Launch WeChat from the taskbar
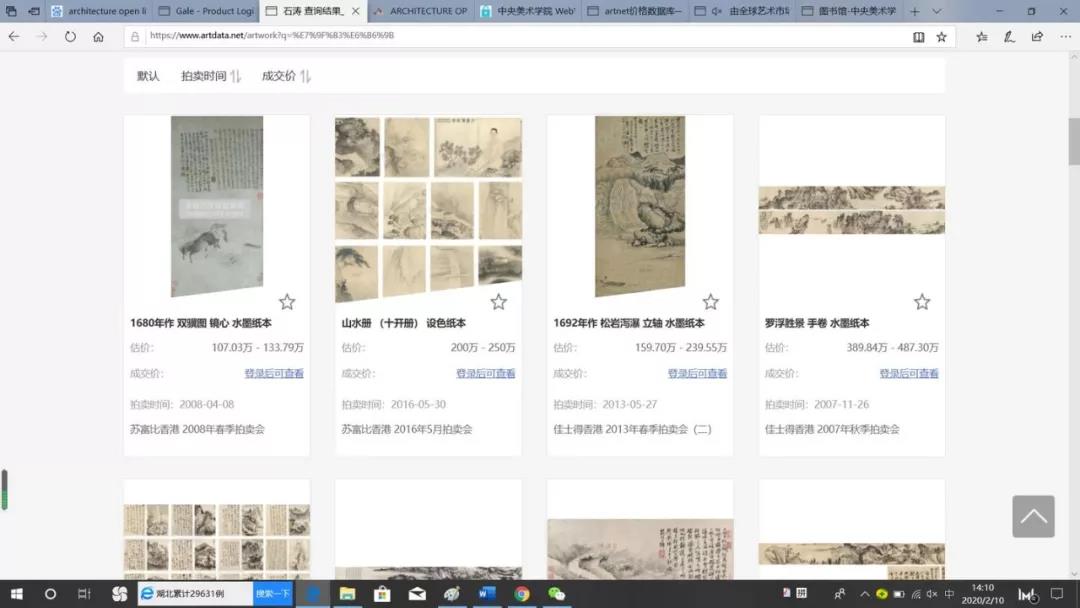The width and height of the screenshot is (1080, 608). (556, 594)
